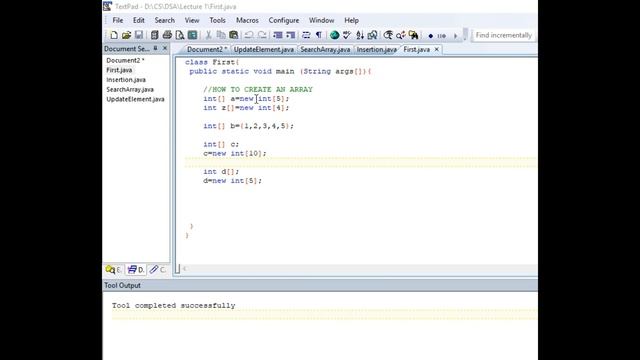Close the First.java tab

click(x=436, y=49)
